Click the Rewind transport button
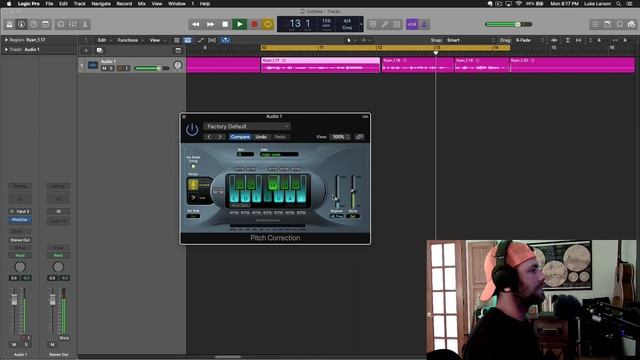Image resolution: width=640 pixels, height=360 pixels. (x=196, y=24)
